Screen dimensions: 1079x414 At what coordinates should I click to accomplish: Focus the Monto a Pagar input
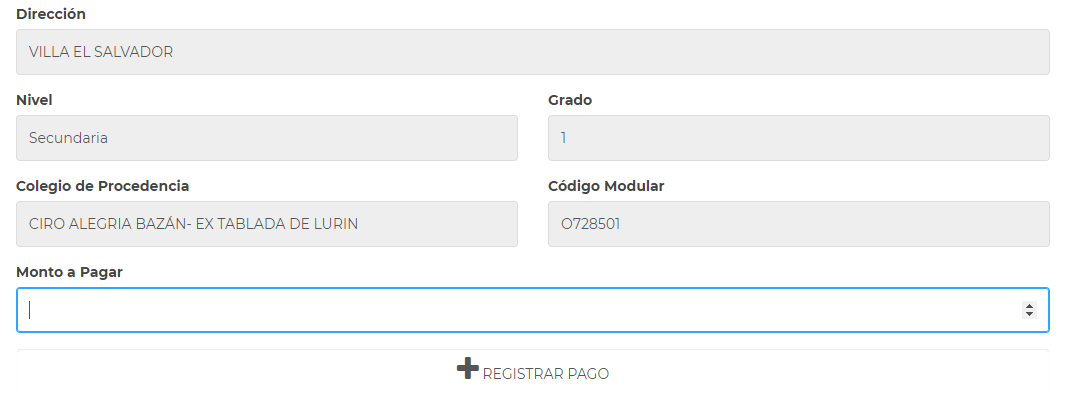point(520,310)
